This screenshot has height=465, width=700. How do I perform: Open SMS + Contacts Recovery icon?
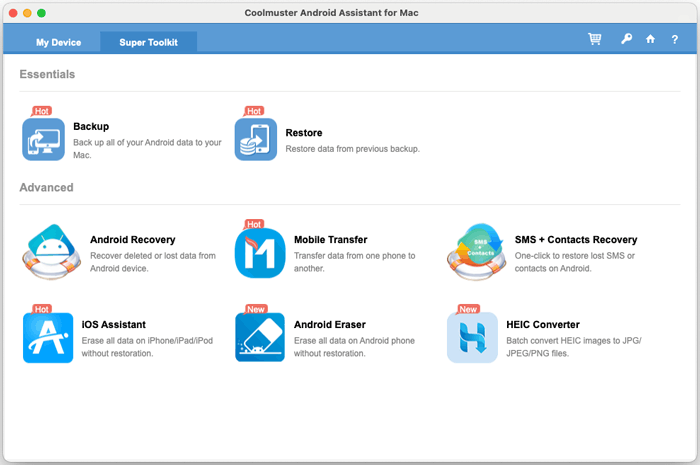476,252
